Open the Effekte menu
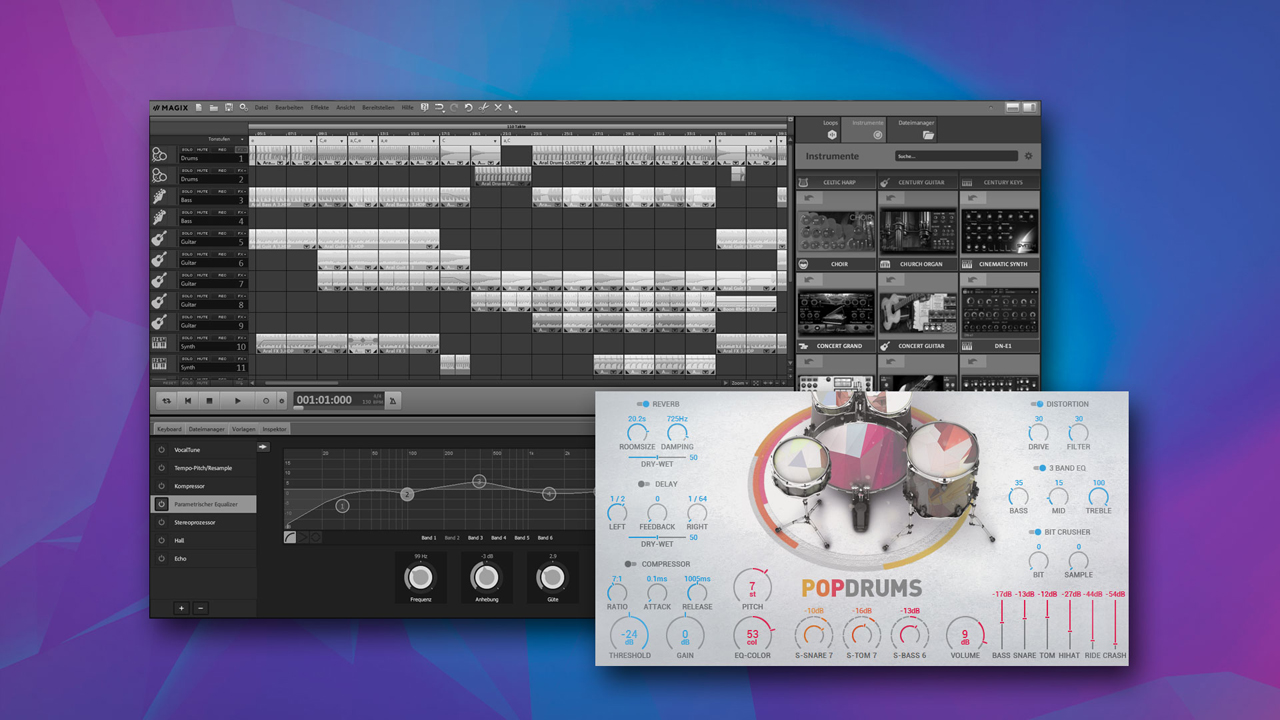Viewport: 1280px width, 720px height. tap(320, 107)
